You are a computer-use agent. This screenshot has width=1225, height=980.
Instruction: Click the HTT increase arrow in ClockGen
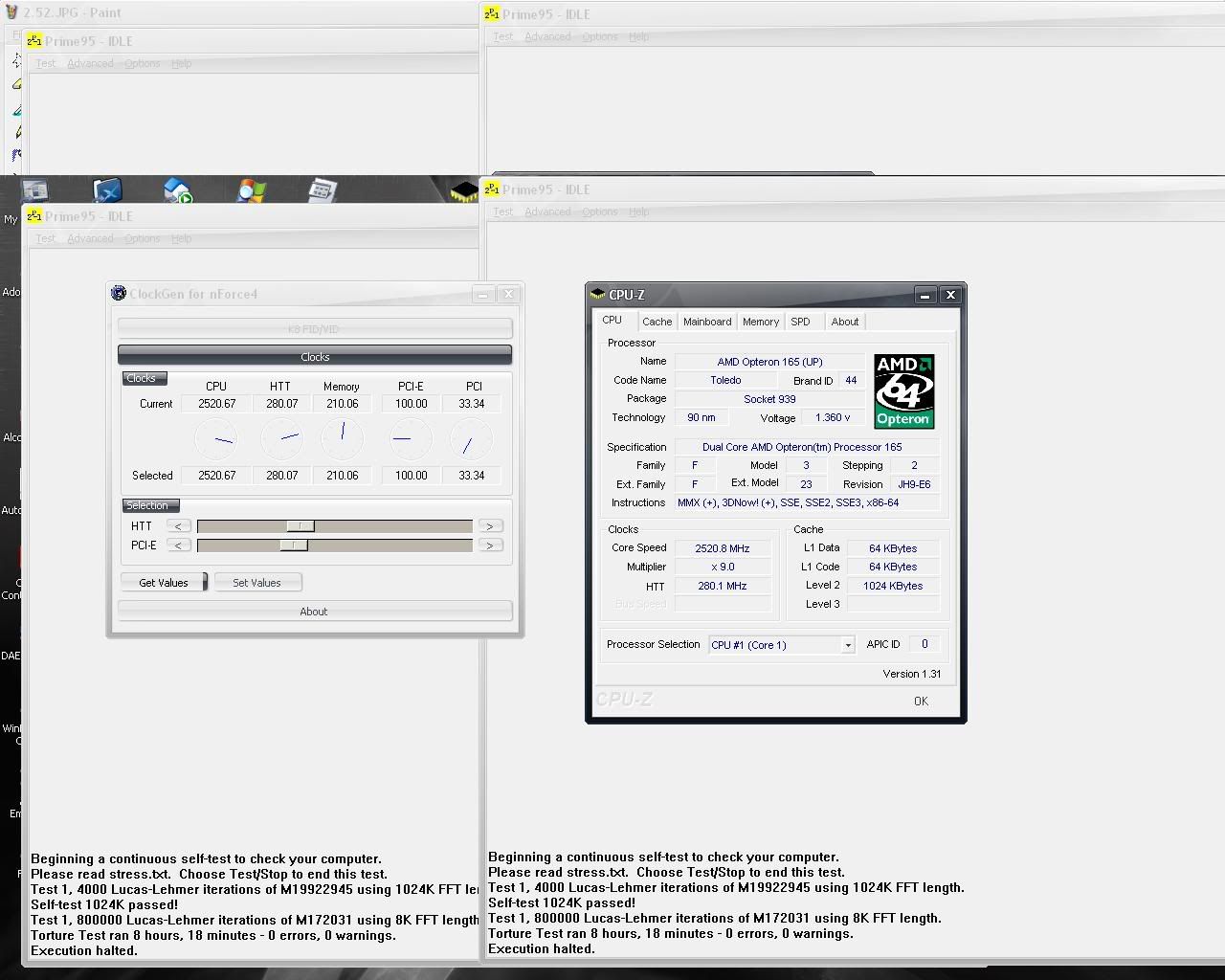click(490, 526)
